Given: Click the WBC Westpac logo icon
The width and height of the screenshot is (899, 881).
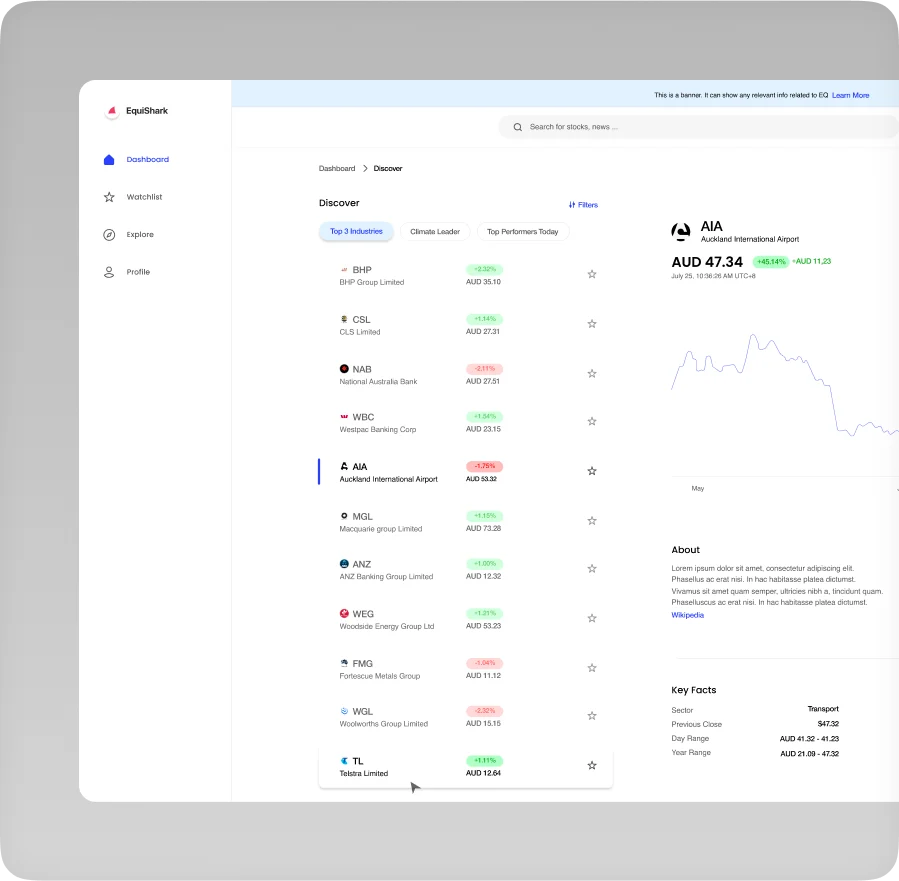Looking at the screenshot, I should pyautogui.click(x=344, y=417).
